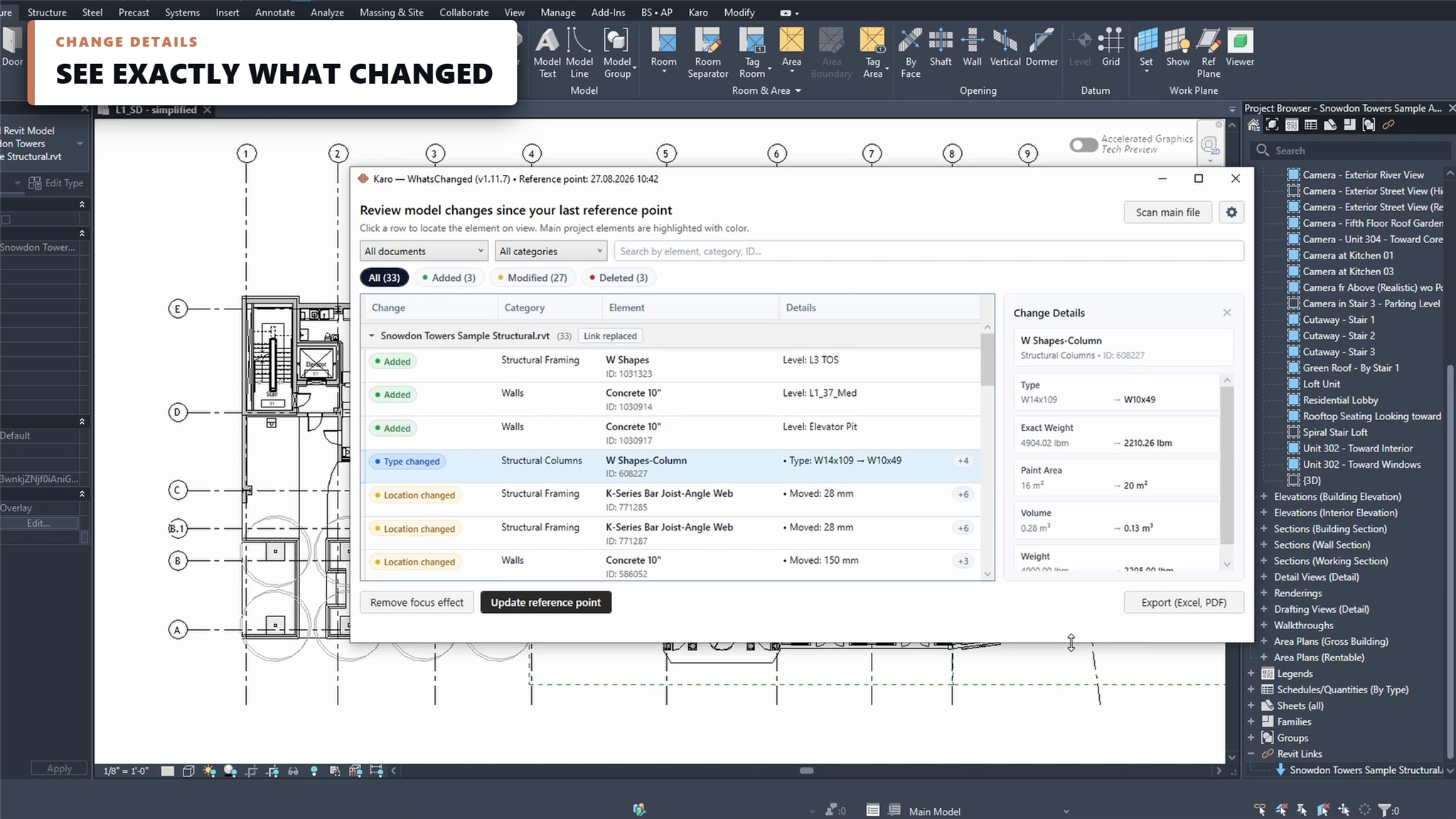Viewport: 1456px width, 819px height.
Task: Select the Location changed Concrete 10" row
Action: coord(670,567)
